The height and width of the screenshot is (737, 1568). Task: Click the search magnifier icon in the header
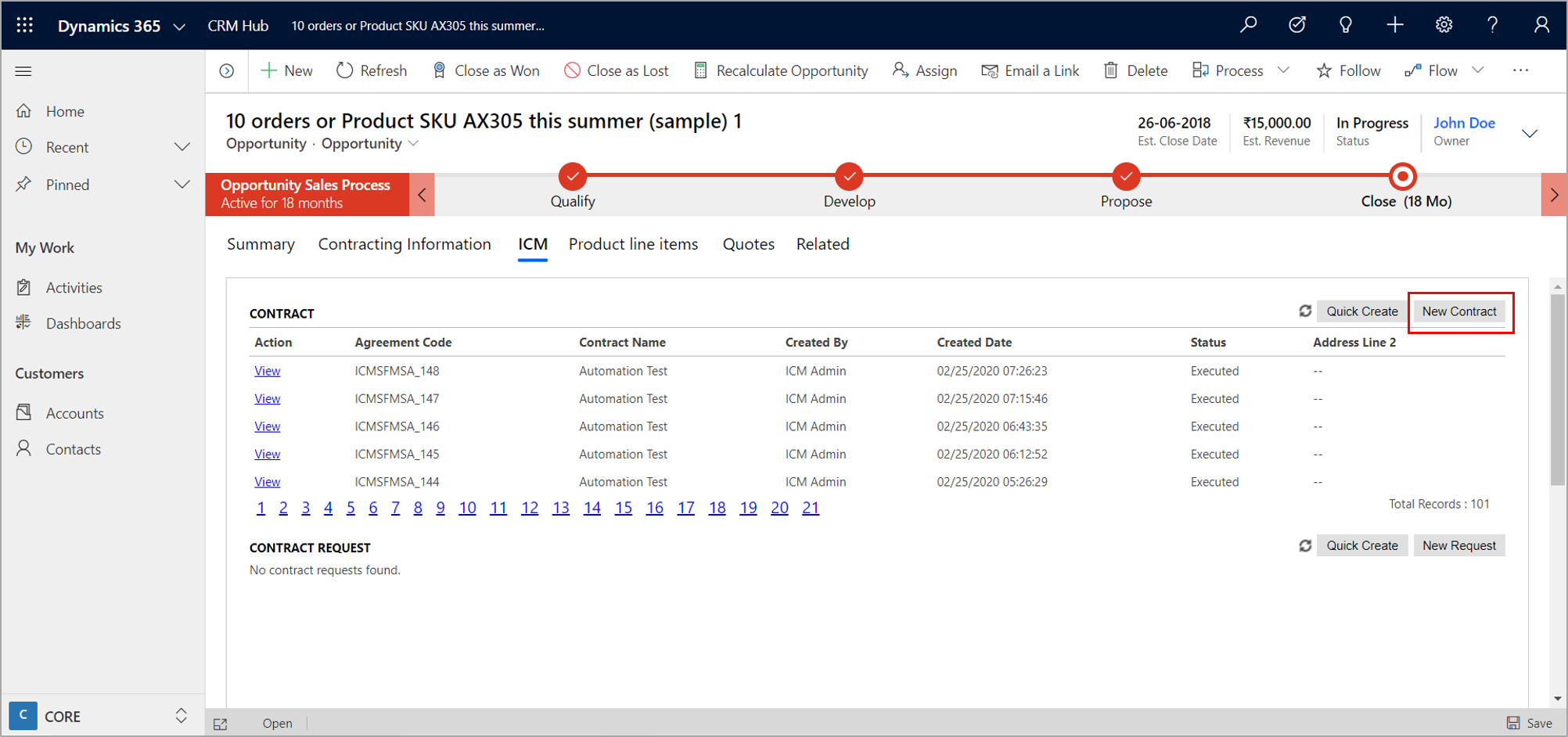1248,25
